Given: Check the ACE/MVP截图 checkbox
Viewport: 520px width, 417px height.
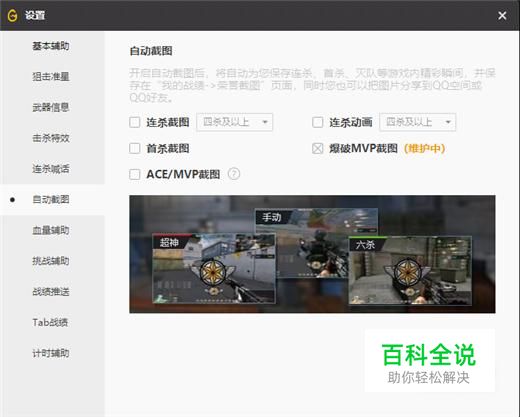Looking at the screenshot, I should pyautogui.click(x=135, y=174).
